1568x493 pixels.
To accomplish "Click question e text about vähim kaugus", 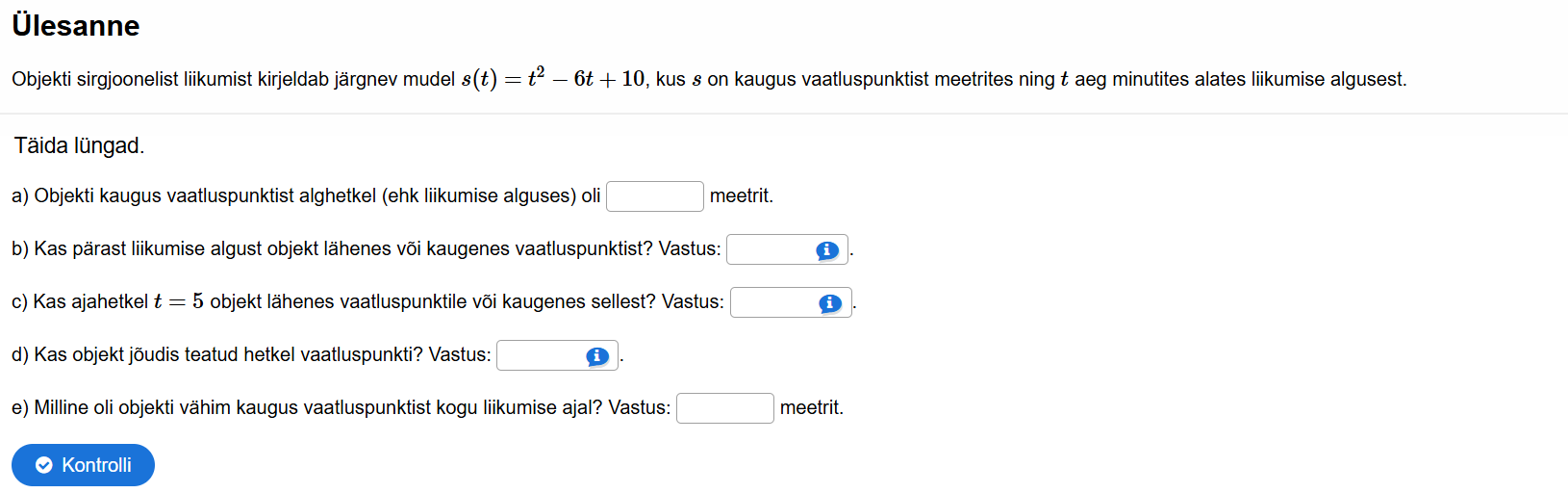I will point(341,408).
